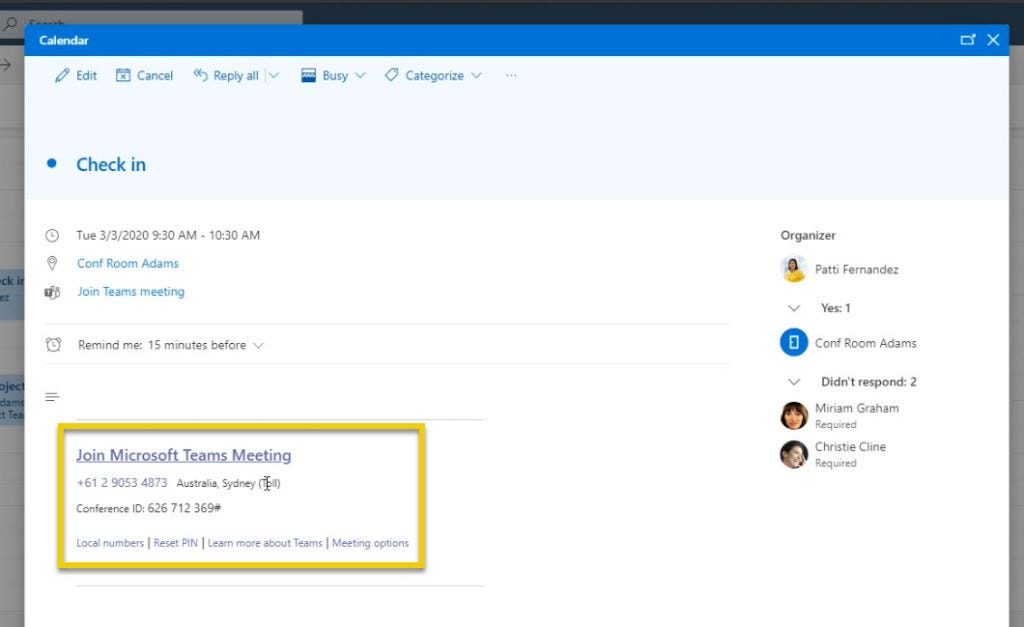1024x627 pixels.
Task: Click the Reset PIN link
Action: (x=176, y=543)
